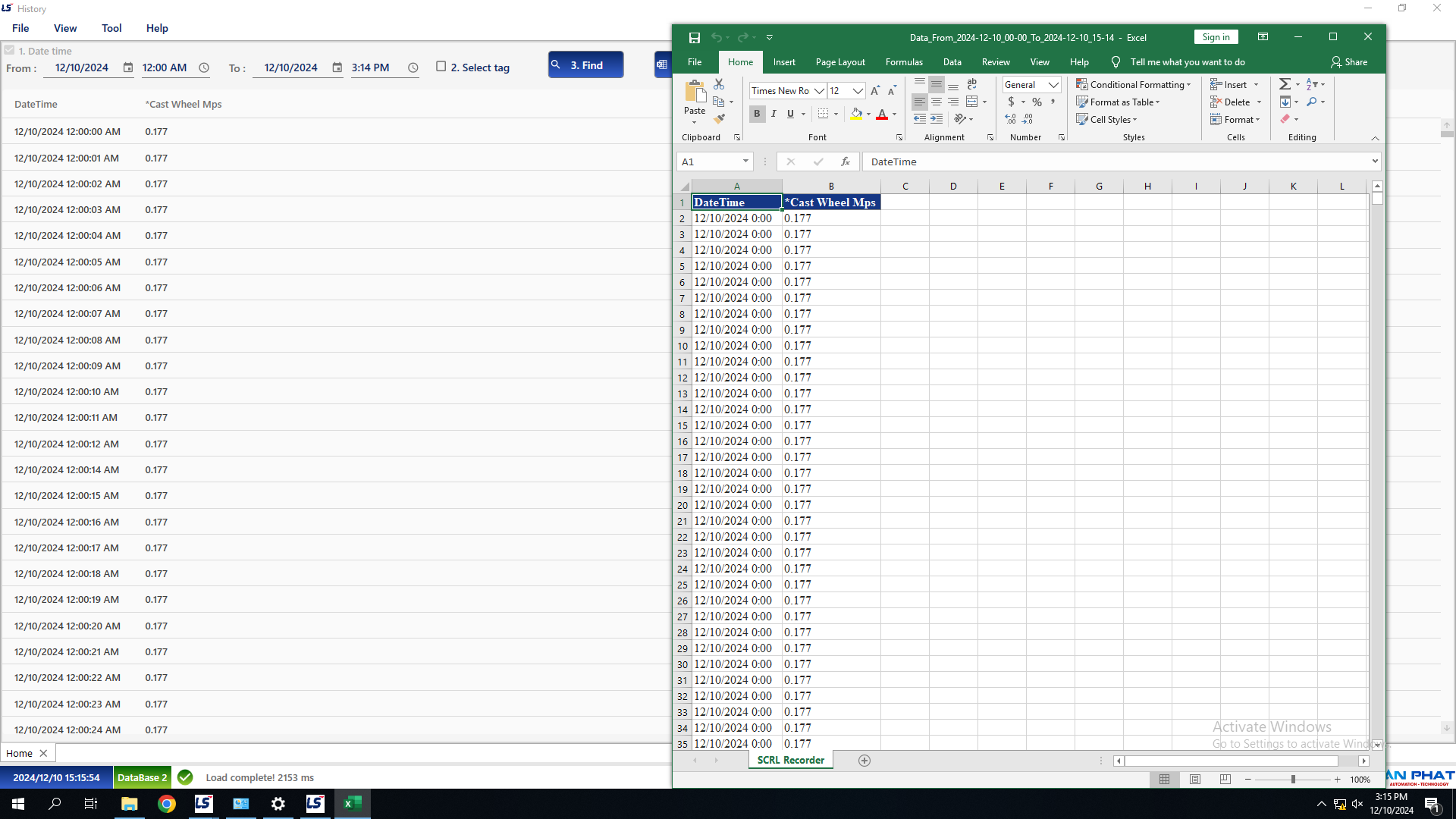Click the Wrap Text icon
This screenshot has width=1456, height=819.
(x=972, y=84)
